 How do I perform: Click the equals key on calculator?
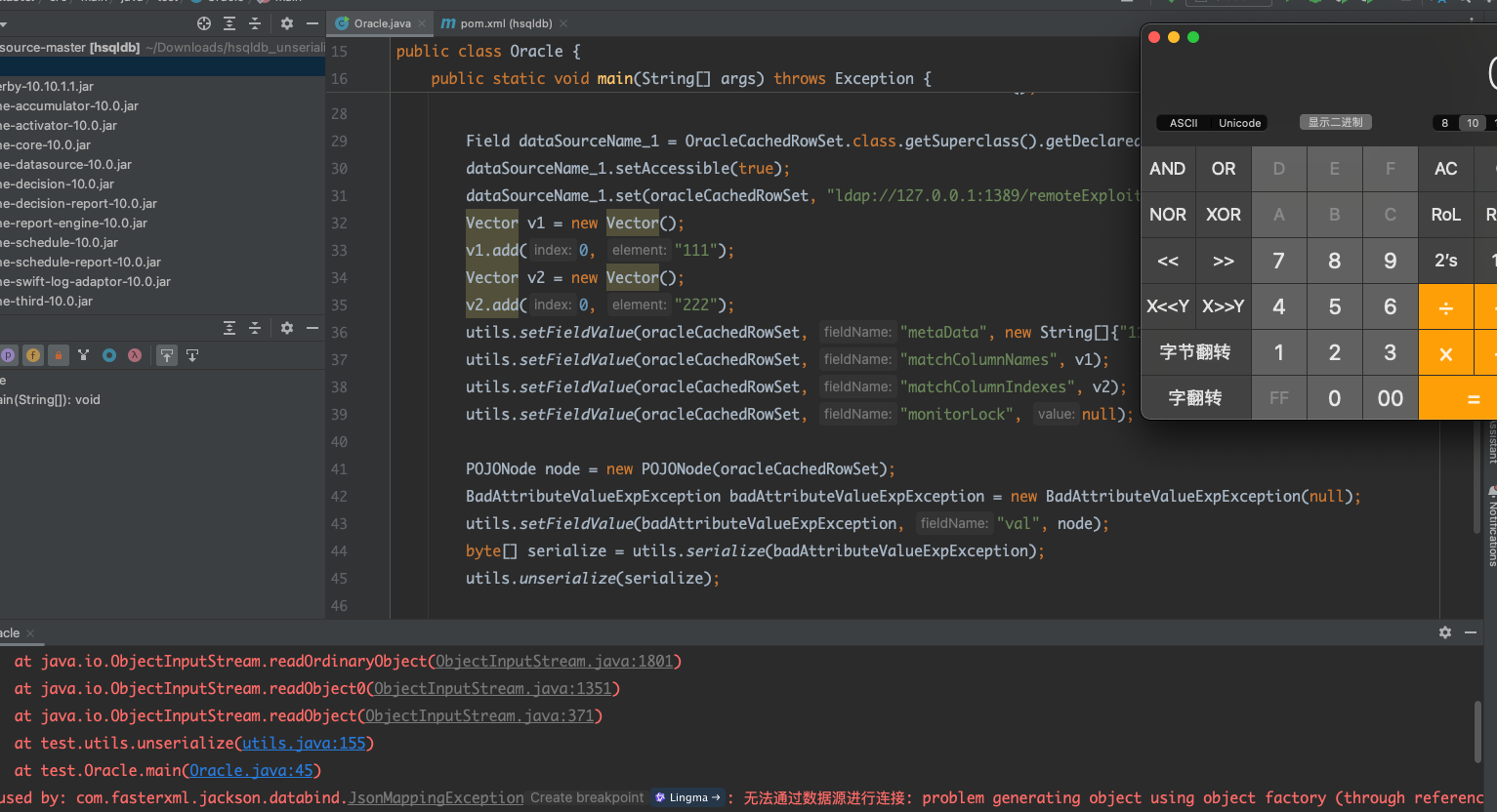point(1459,398)
